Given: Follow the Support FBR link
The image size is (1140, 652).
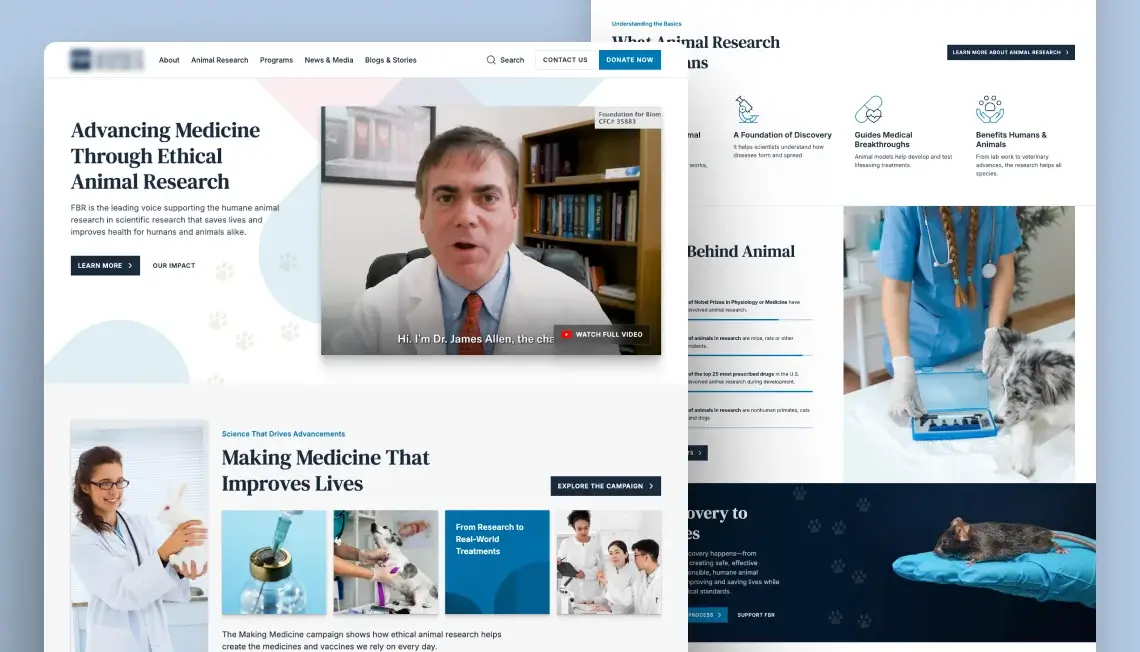Looking at the screenshot, I should coord(755,615).
